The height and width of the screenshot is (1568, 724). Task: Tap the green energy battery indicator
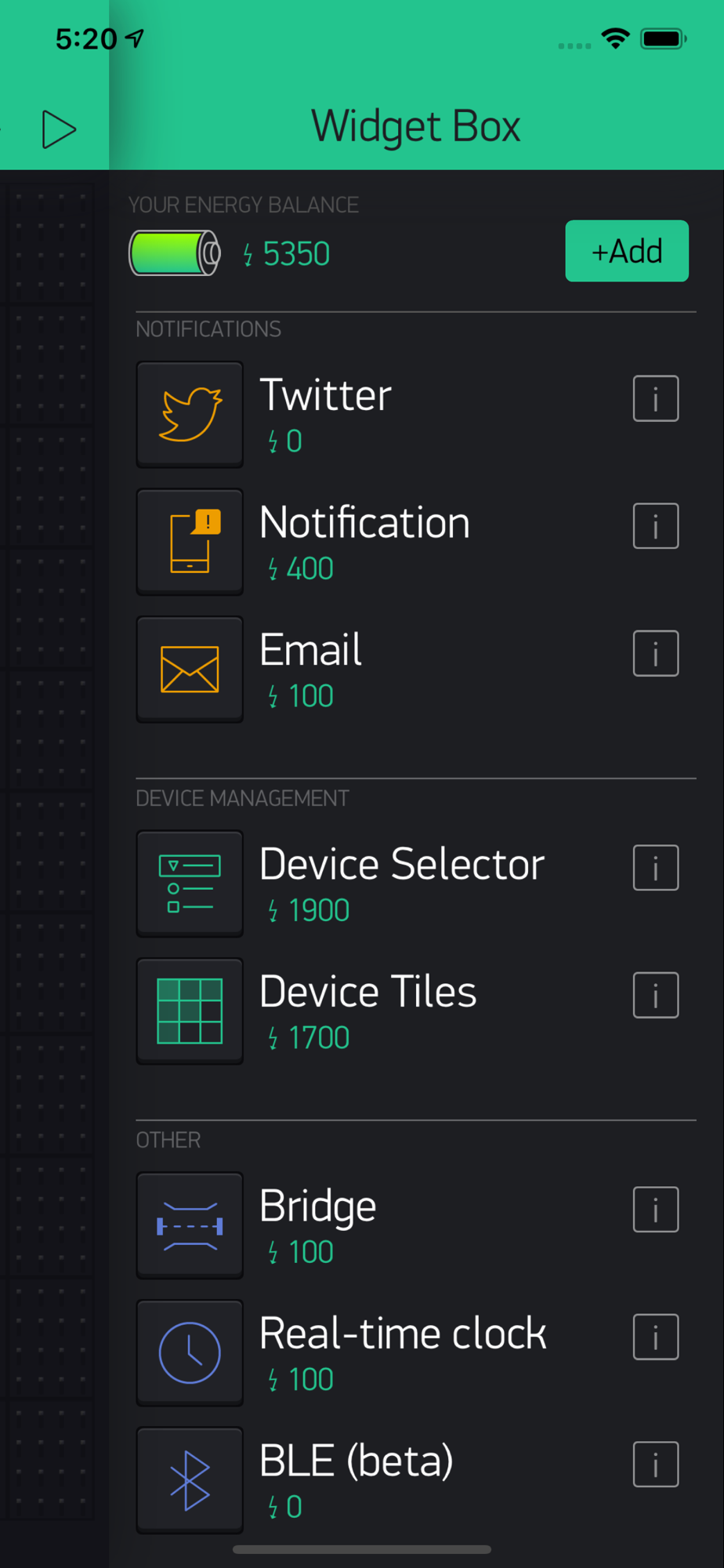[x=175, y=253]
